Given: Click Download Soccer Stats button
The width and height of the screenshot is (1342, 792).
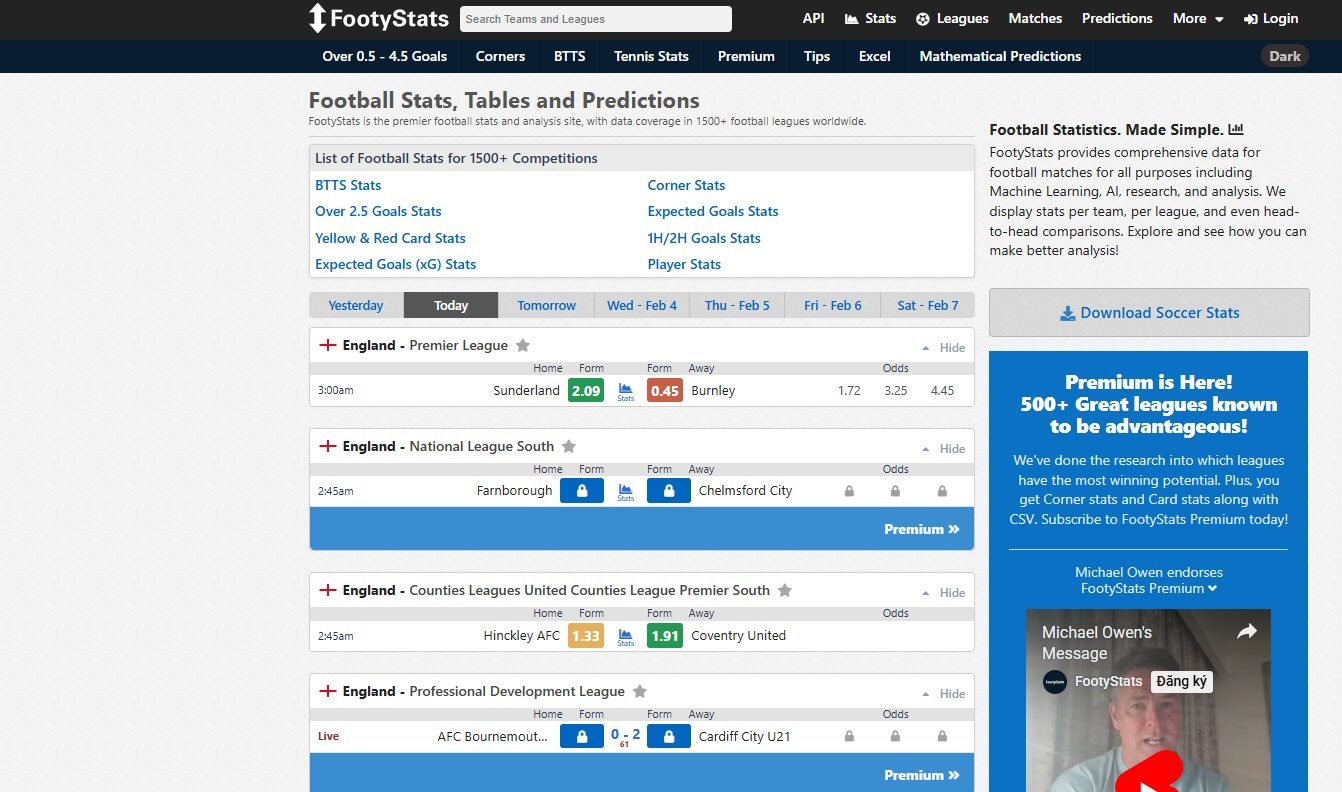Looking at the screenshot, I should (x=1149, y=313).
